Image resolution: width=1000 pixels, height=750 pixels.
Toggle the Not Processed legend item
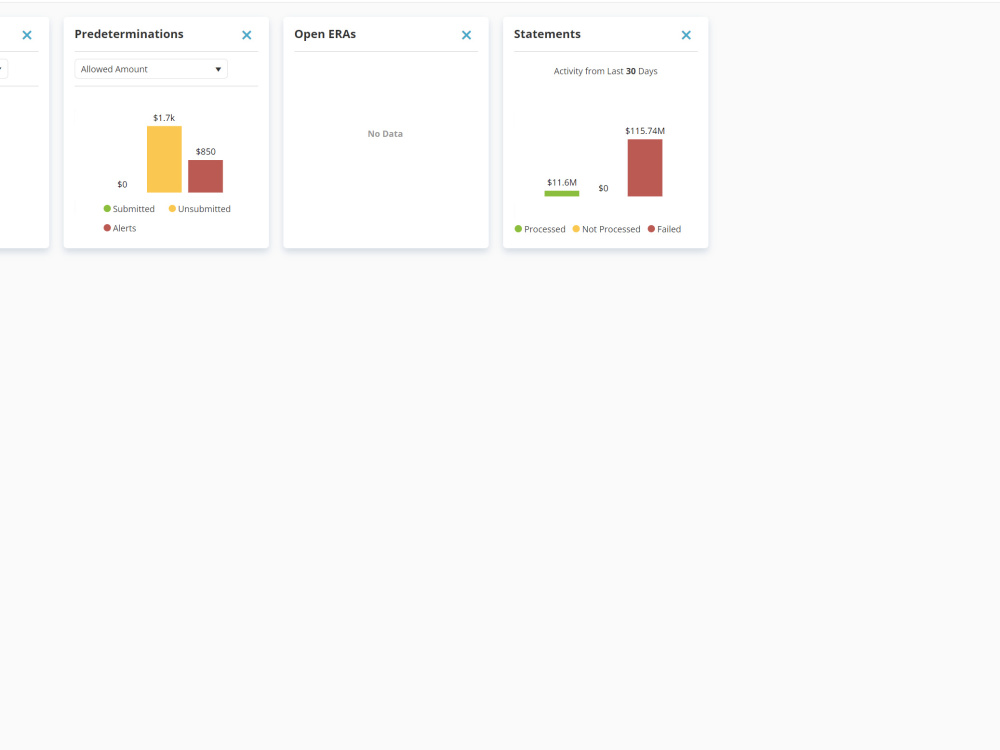[606, 229]
